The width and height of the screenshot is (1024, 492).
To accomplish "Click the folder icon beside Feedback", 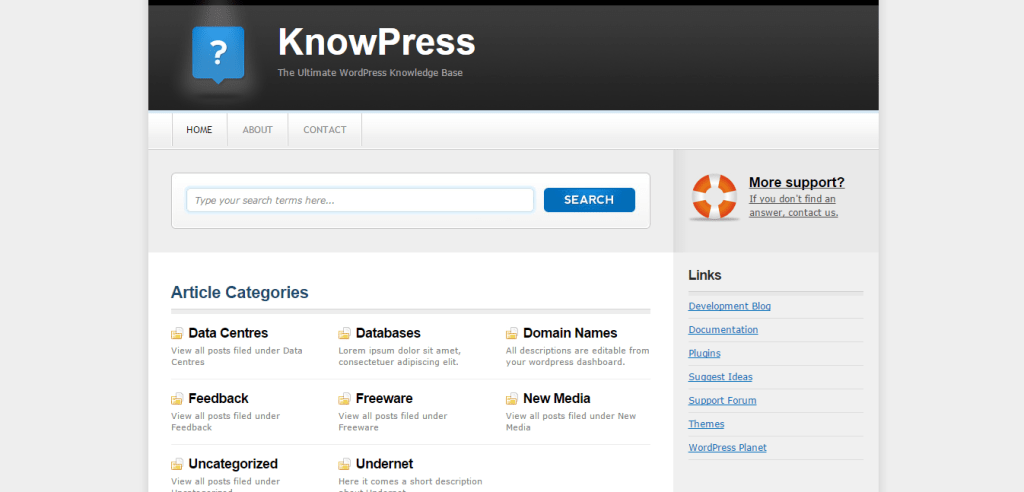I will coord(177,399).
